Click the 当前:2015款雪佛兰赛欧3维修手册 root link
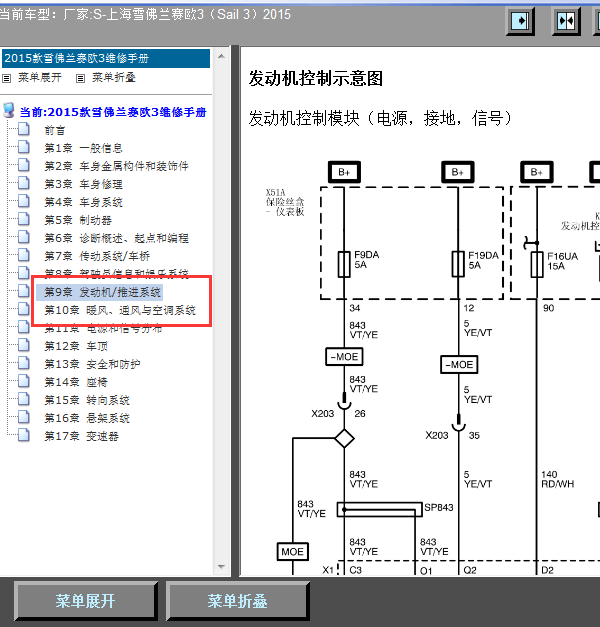Viewport: 600px width, 627px height. (113, 112)
